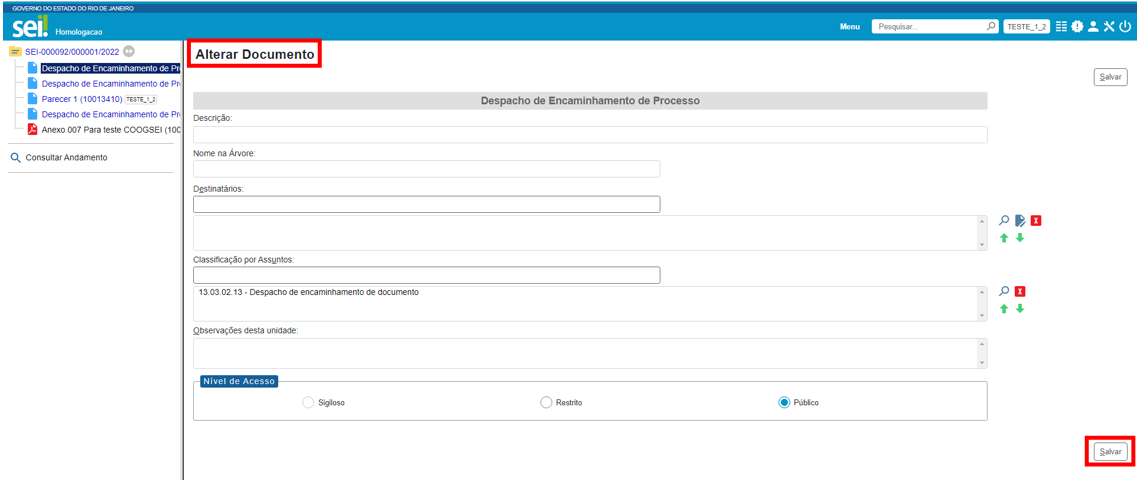Click the search magnifier beside Destinatários list
Image resolution: width=1137 pixels, height=480 pixels.
[x=1004, y=221]
